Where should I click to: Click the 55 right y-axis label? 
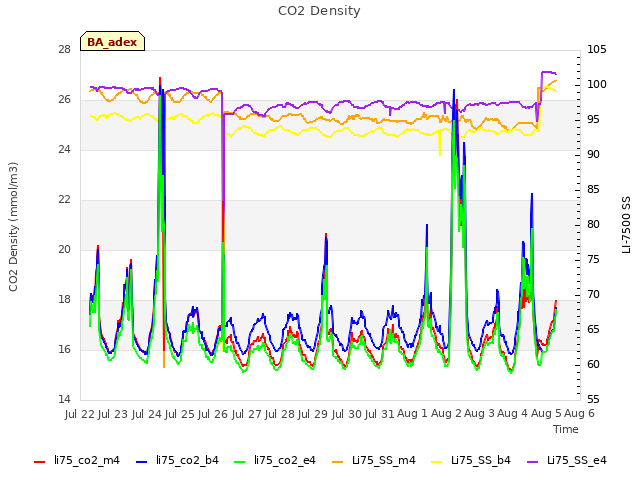point(593,399)
